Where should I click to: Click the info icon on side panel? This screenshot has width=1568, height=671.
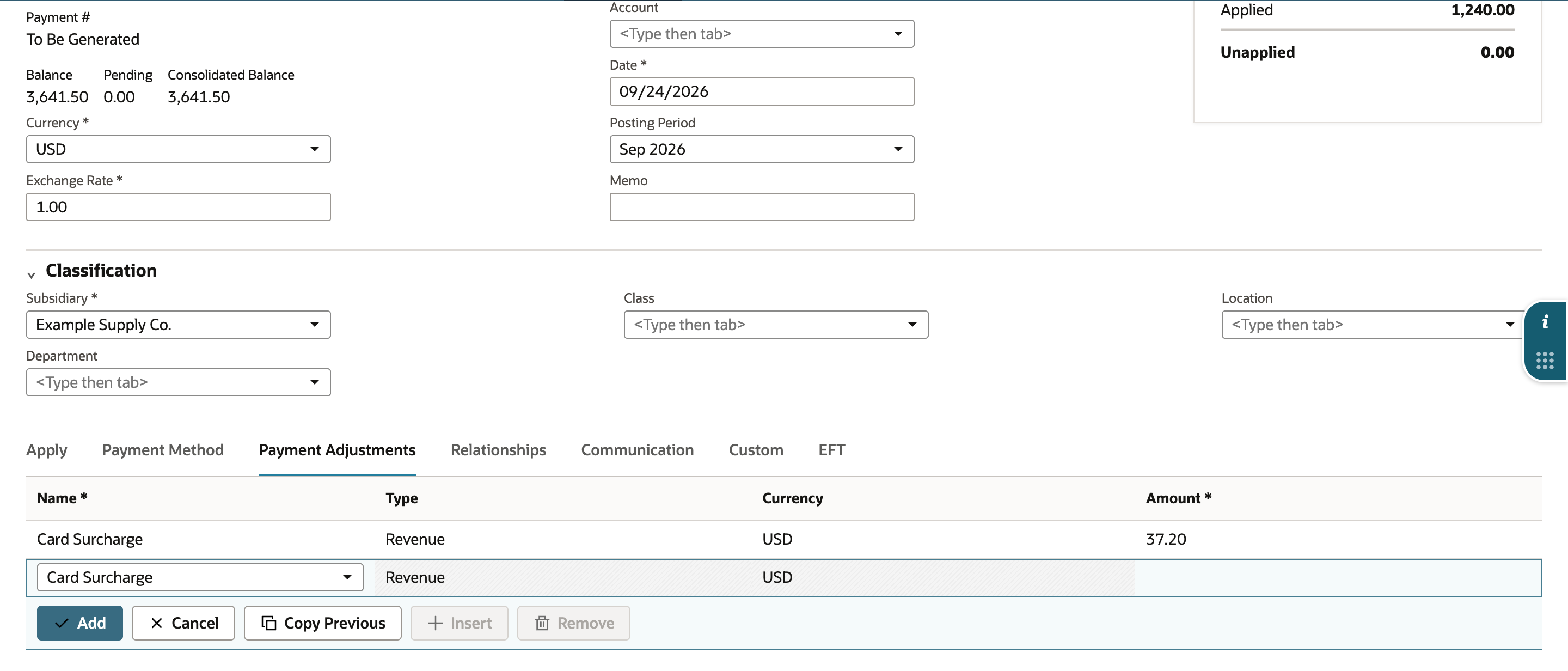click(x=1545, y=322)
